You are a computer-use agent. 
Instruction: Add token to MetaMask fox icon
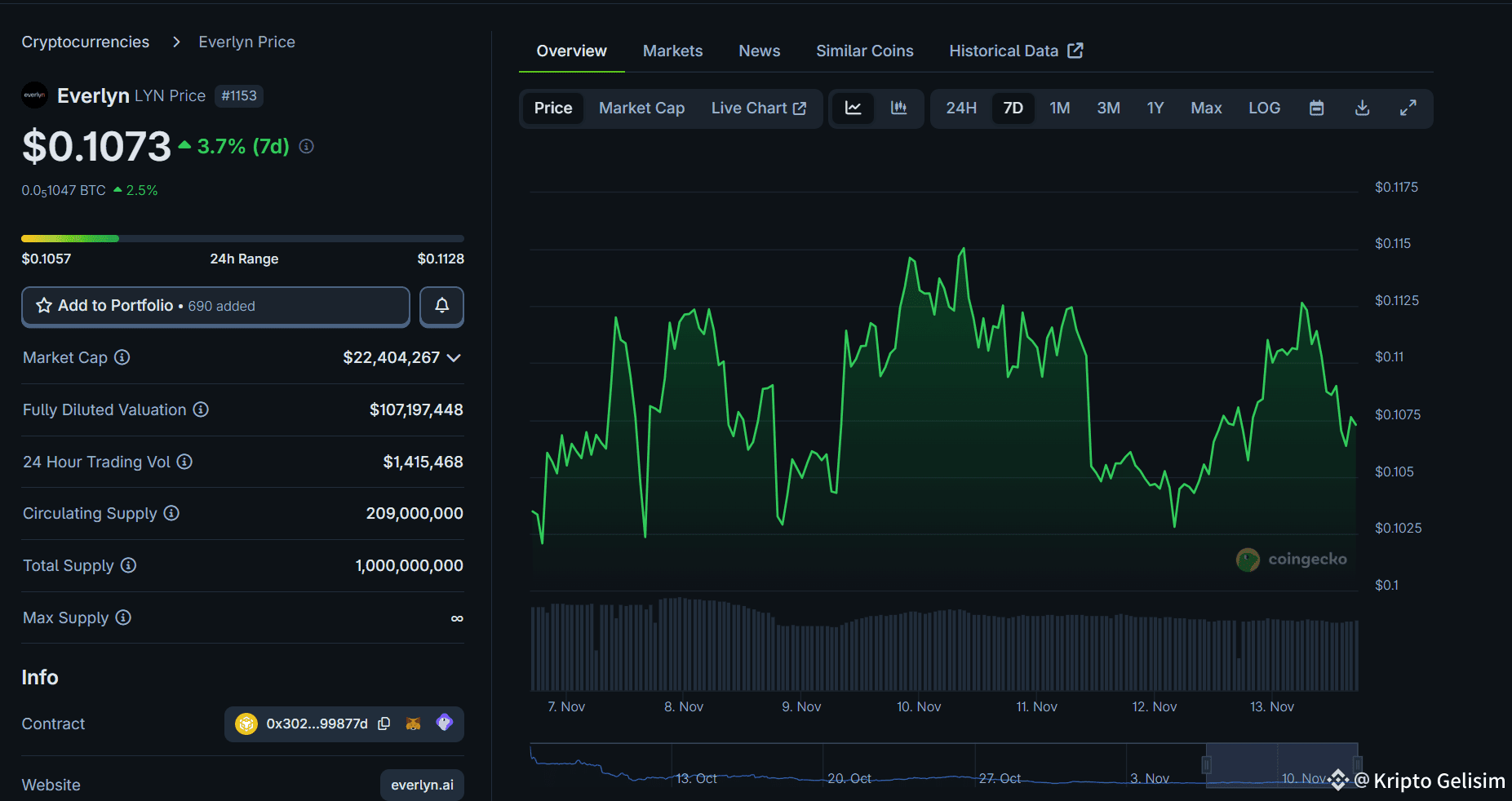click(413, 724)
